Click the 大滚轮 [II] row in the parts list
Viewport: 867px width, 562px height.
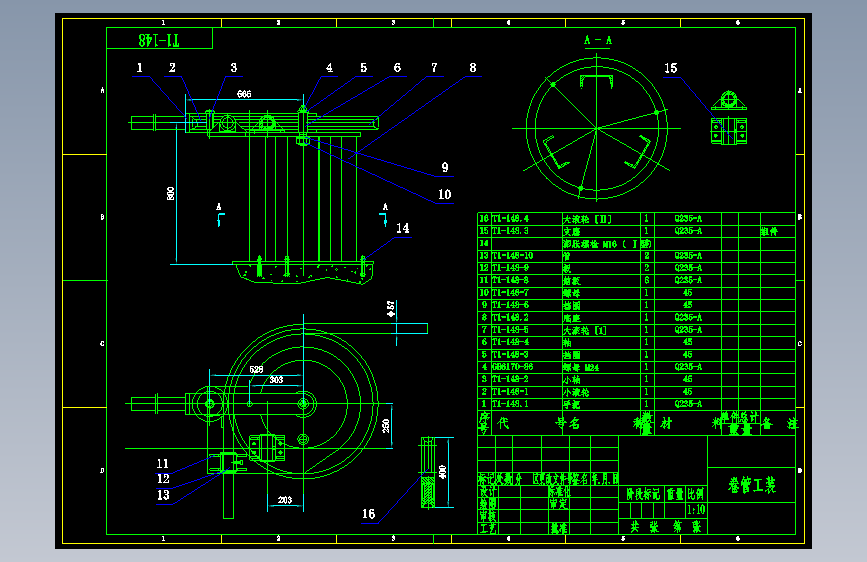(636, 218)
